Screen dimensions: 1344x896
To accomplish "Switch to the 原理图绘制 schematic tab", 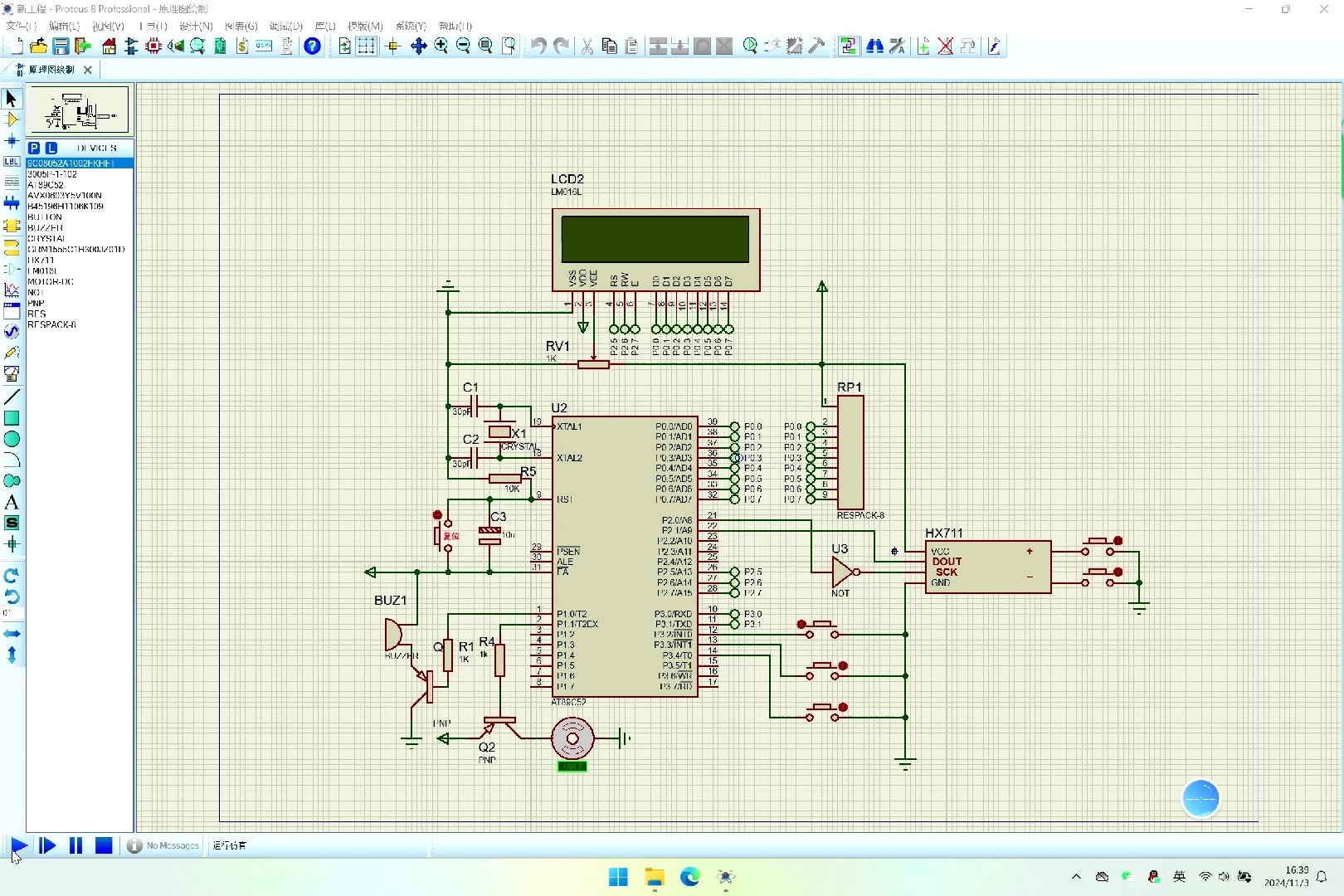I will pos(51,70).
